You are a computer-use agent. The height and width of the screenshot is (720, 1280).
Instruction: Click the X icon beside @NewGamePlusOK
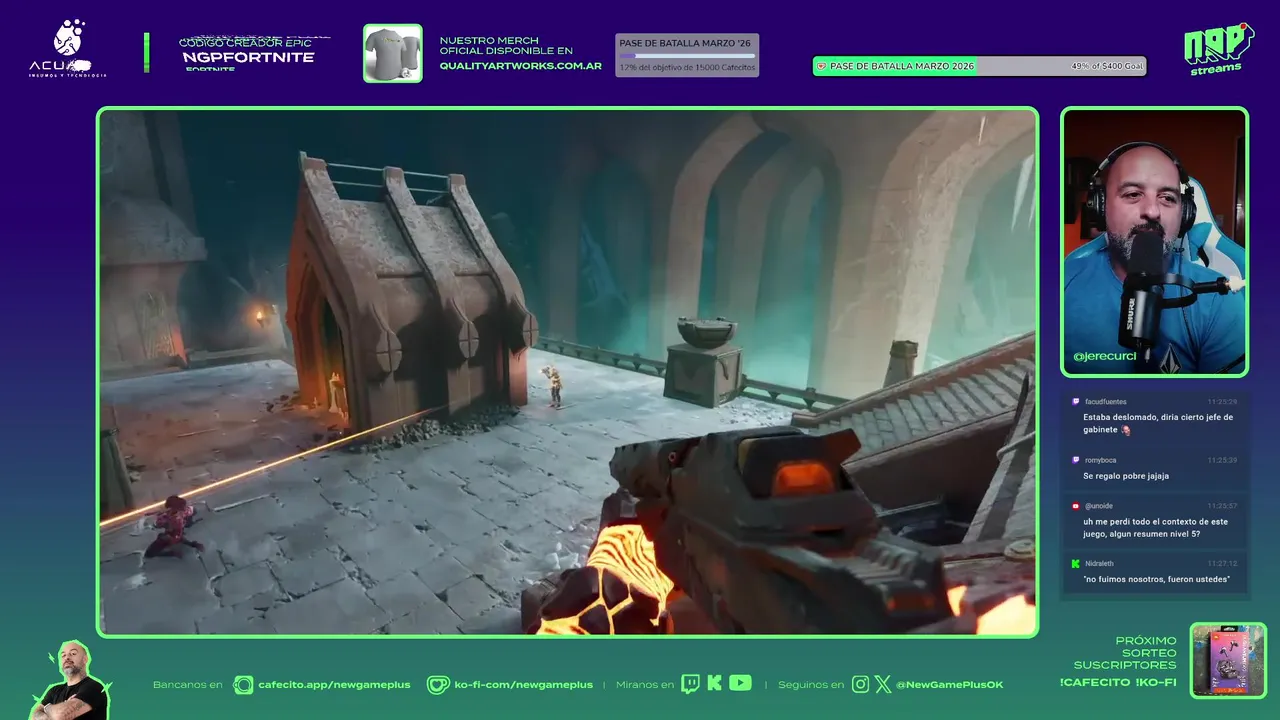[x=883, y=684]
